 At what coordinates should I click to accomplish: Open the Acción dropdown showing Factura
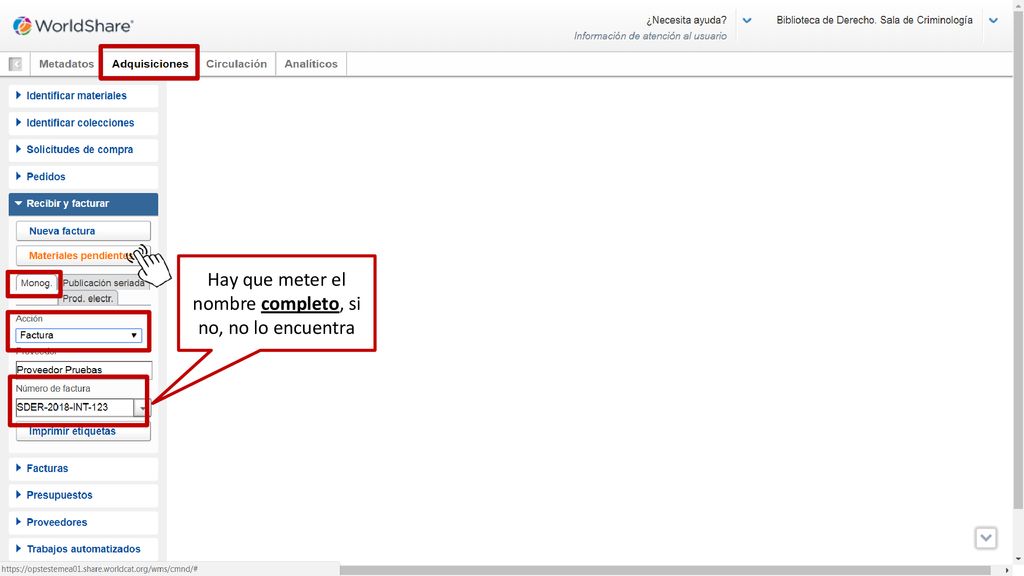[x=79, y=335]
